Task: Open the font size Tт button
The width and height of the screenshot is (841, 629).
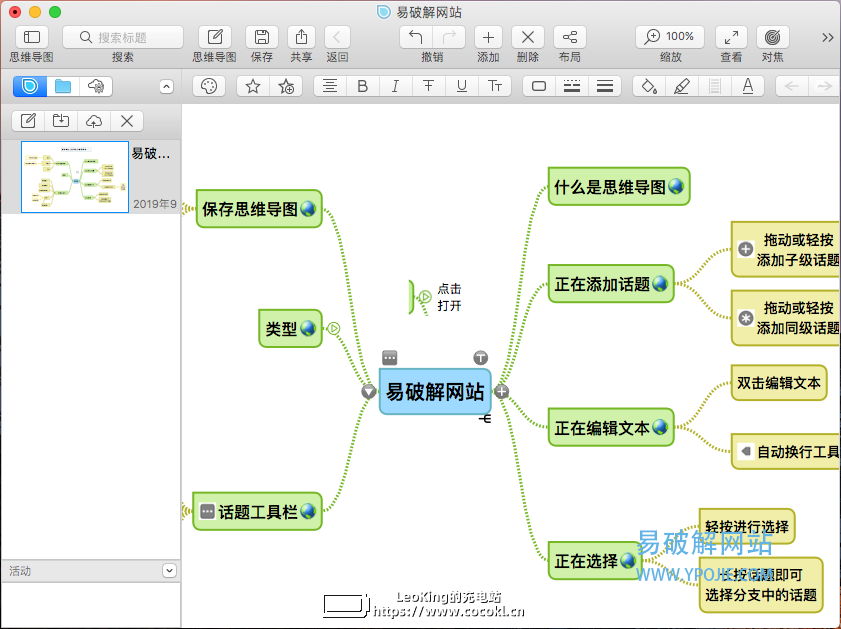Action: pyautogui.click(x=495, y=86)
